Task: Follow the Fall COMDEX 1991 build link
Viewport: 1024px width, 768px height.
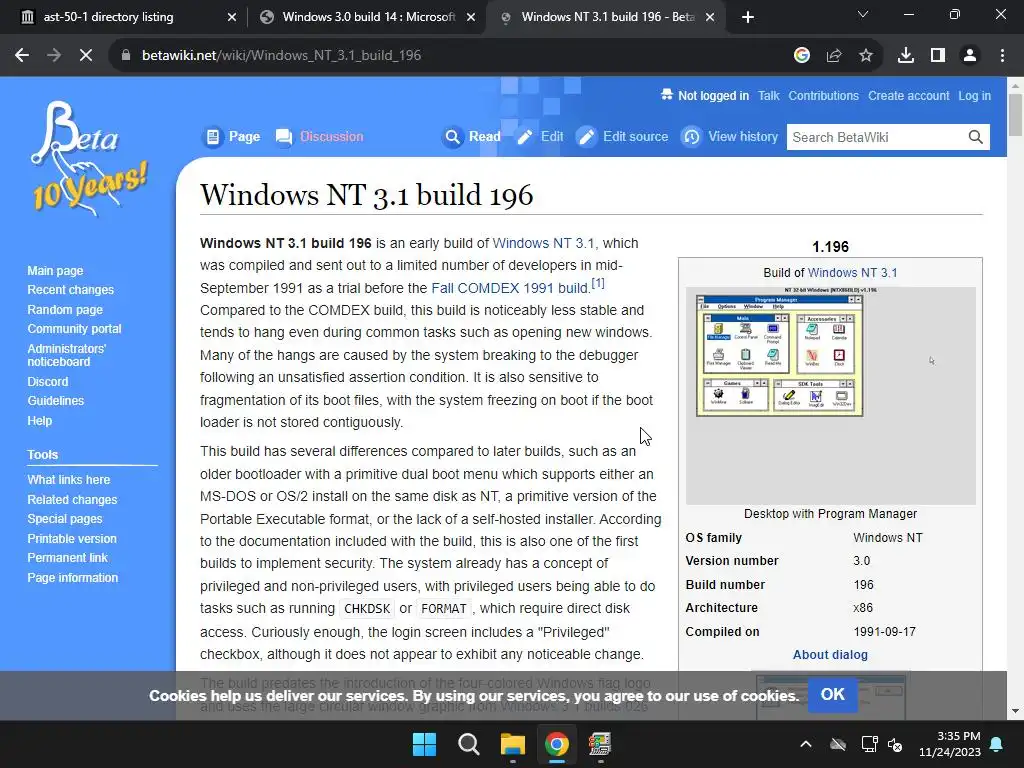Action: point(509,288)
